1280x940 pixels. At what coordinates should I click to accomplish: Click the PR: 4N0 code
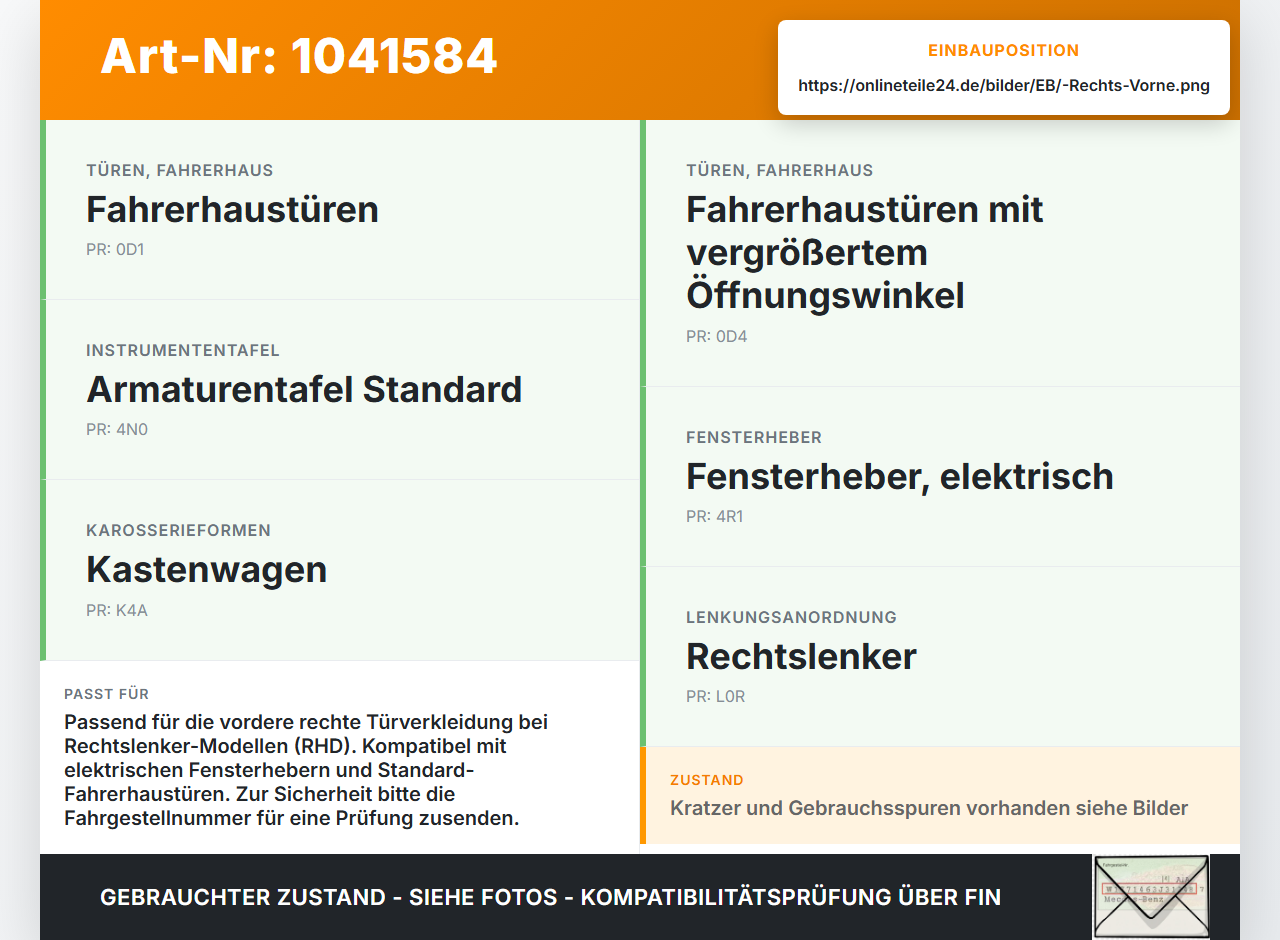(x=117, y=429)
